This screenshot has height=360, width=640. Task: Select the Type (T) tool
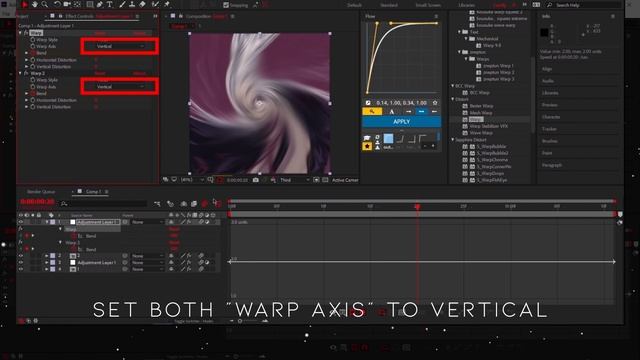(109, 4)
